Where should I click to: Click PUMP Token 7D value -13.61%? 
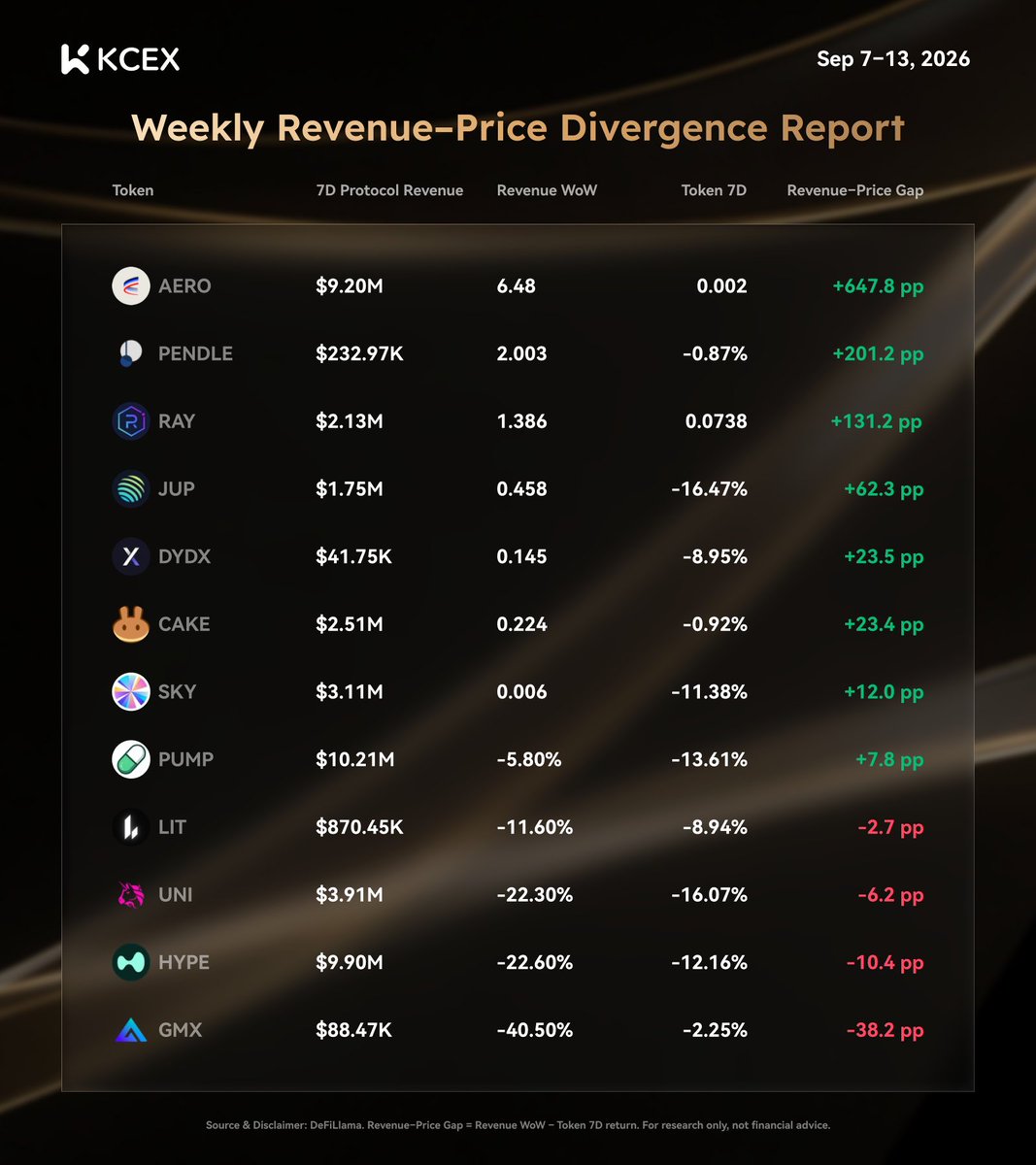(710, 759)
